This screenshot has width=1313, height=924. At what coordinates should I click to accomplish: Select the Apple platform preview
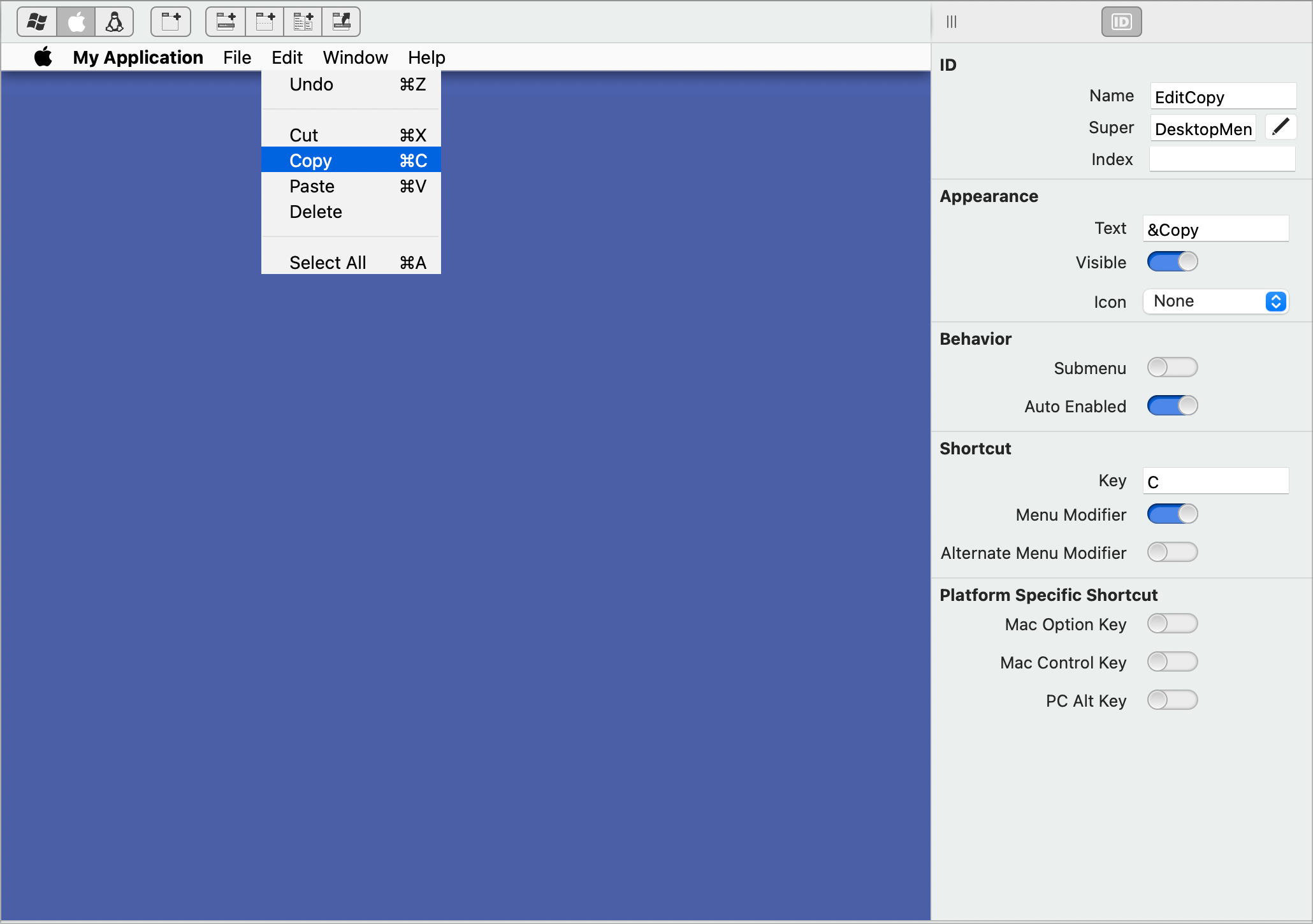[x=76, y=21]
